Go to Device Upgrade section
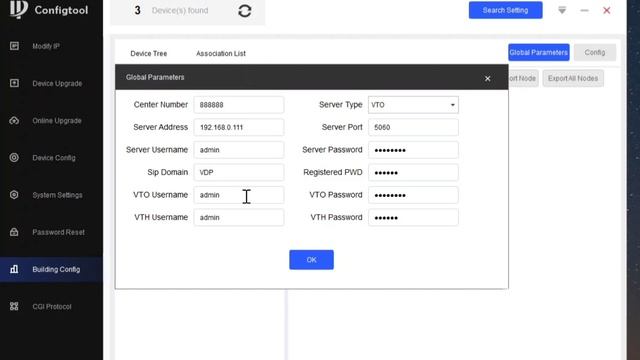The height and width of the screenshot is (360, 640). pos(57,83)
